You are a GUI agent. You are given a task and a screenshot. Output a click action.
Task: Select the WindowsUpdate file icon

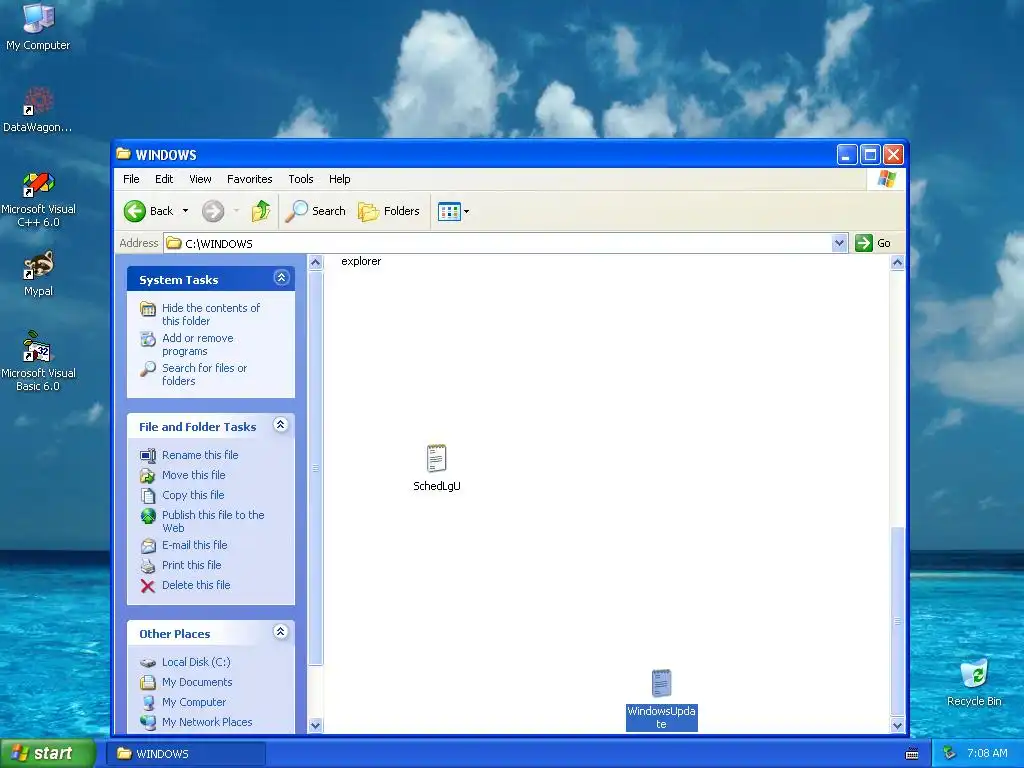(x=662, y=699)
